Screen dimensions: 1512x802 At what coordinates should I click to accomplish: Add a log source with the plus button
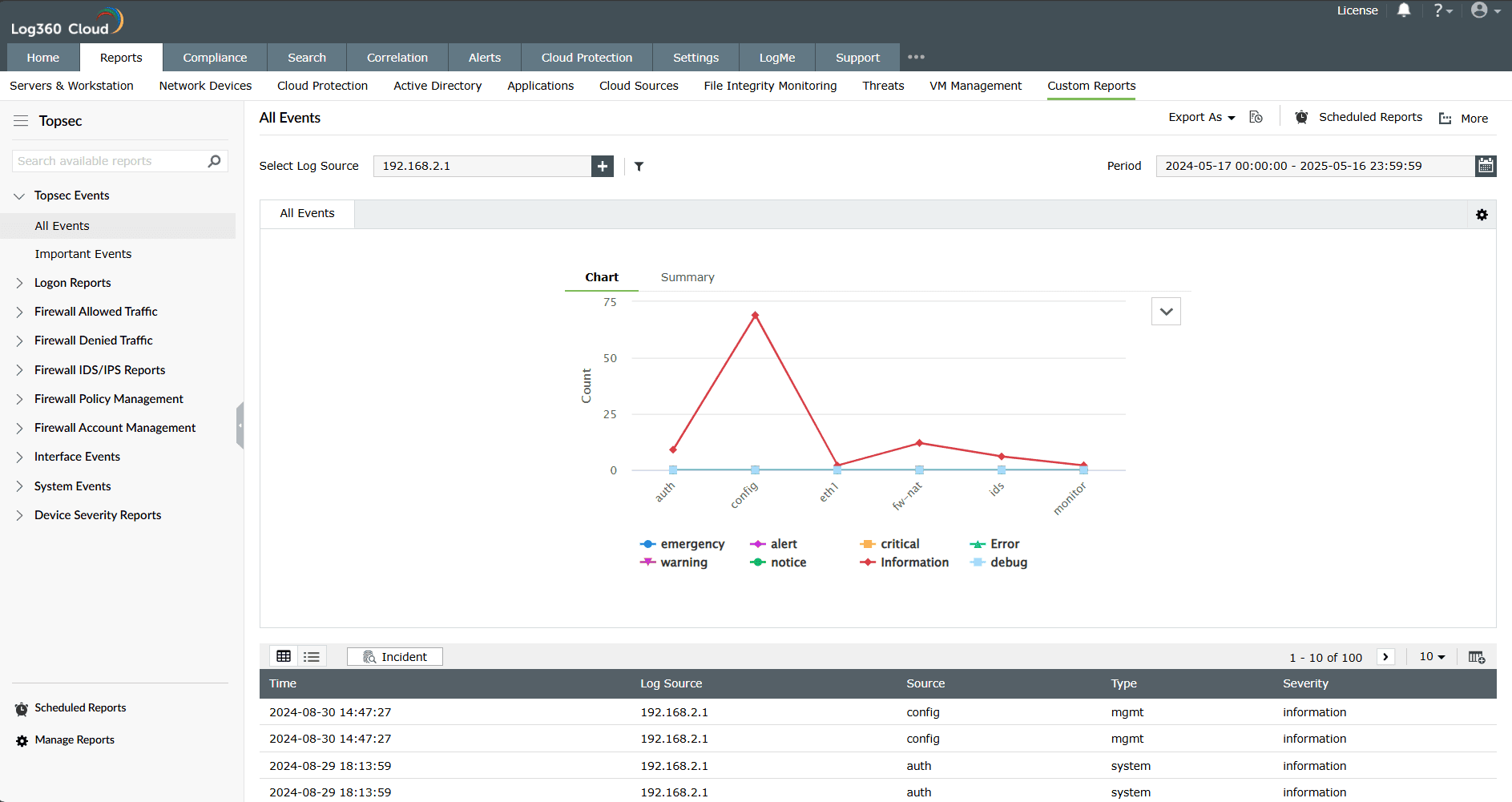click(x=603, y=166)
